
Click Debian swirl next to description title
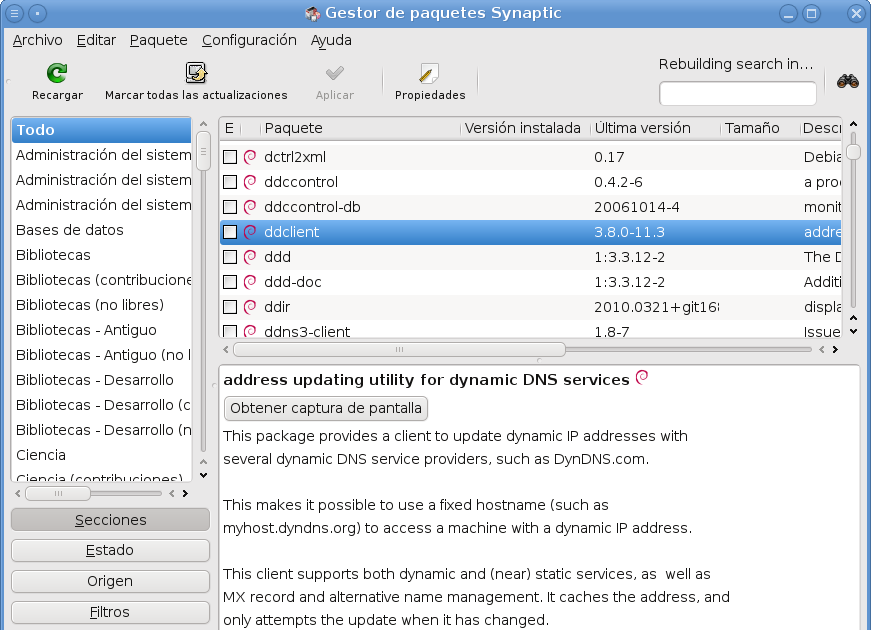click(x=642, y=377)
